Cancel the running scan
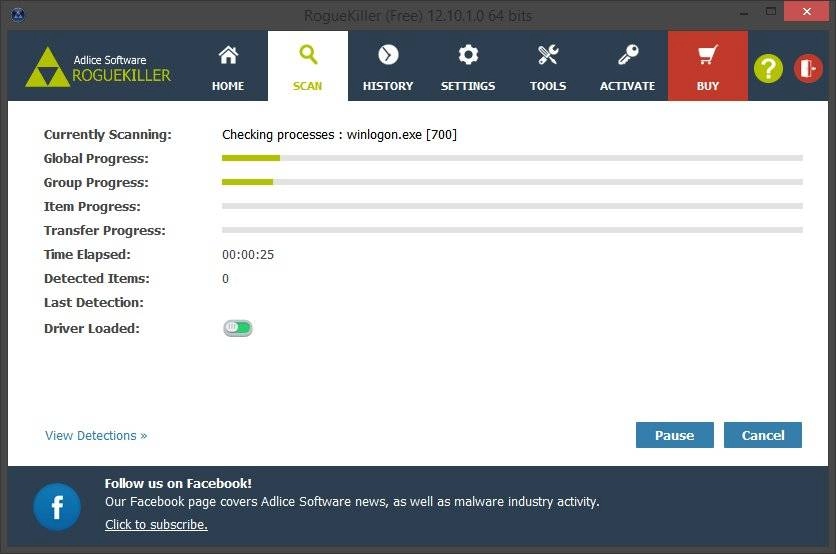The height and width of the screenshot is (554, 836). [x=762, y=435]
